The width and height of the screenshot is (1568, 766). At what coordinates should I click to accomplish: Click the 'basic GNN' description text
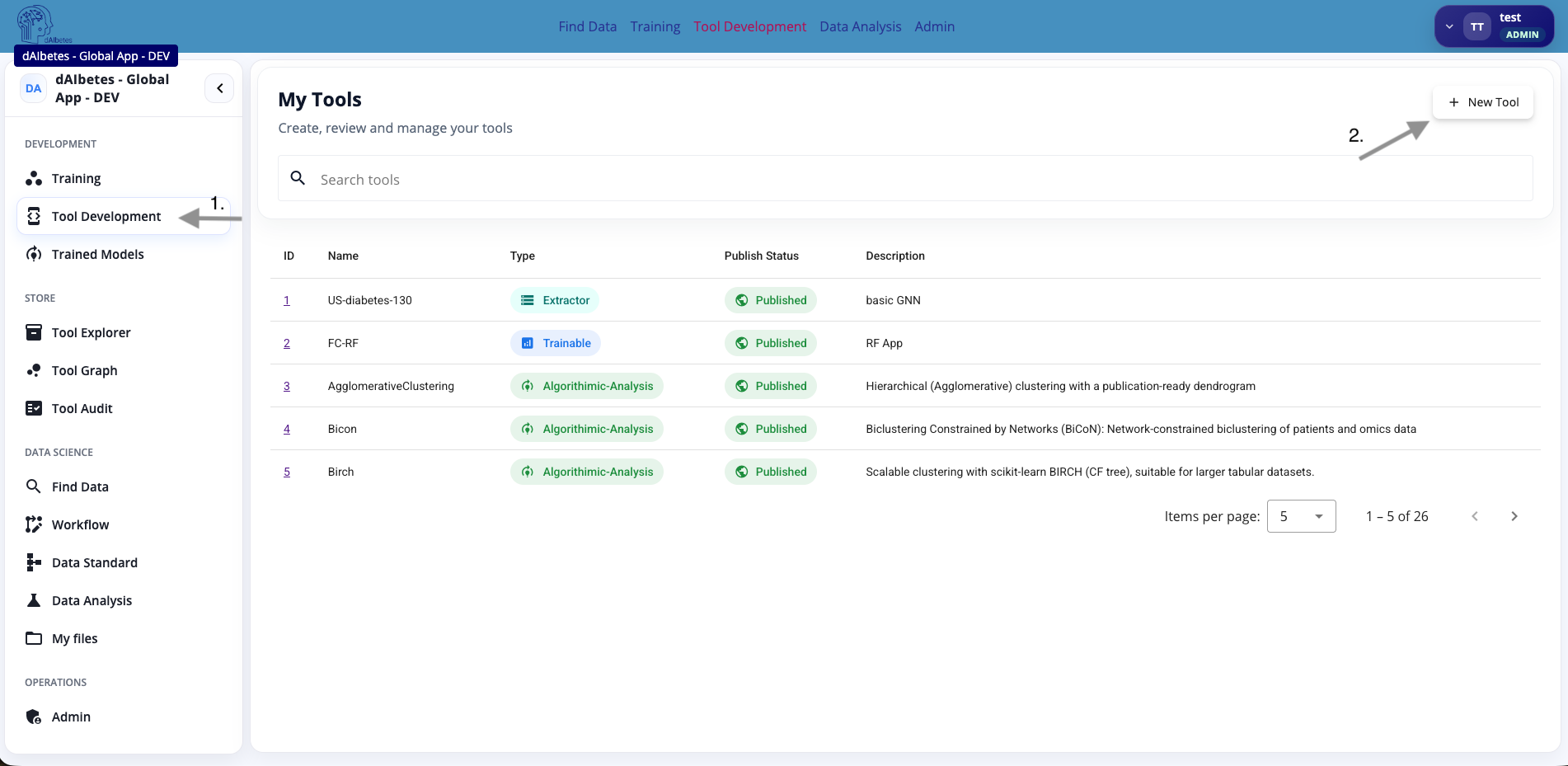point(893,300)
